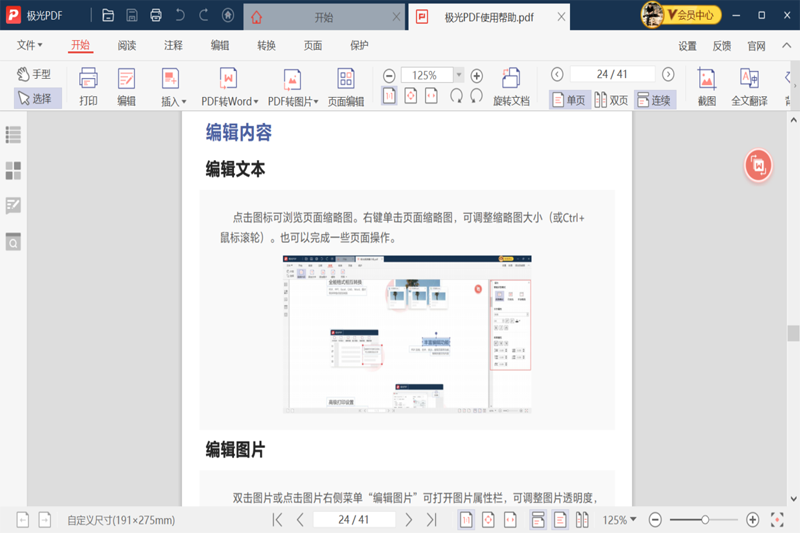800x533 pixels.
Task: Expand the PDF转Word dropdown
Action: coord(256,102)
